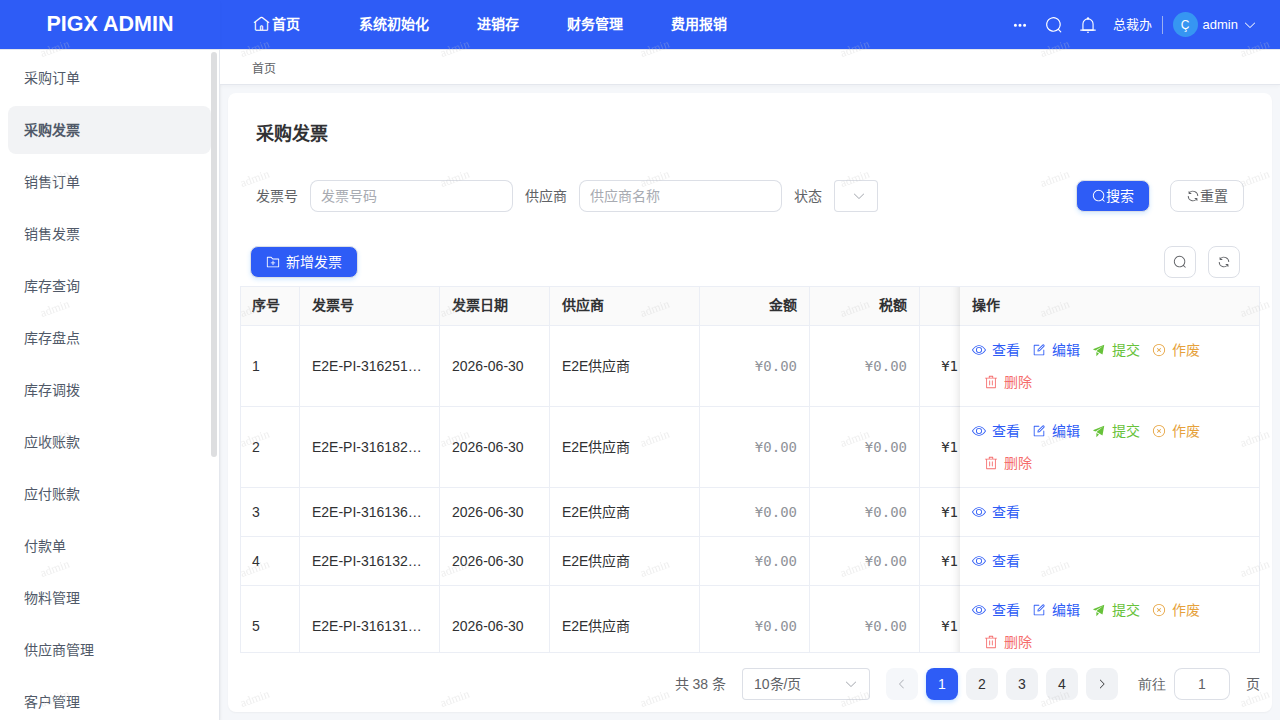Viewport: 1280px width, 720px height.
Task: Click the 新增发票 button
Action: 304,262
